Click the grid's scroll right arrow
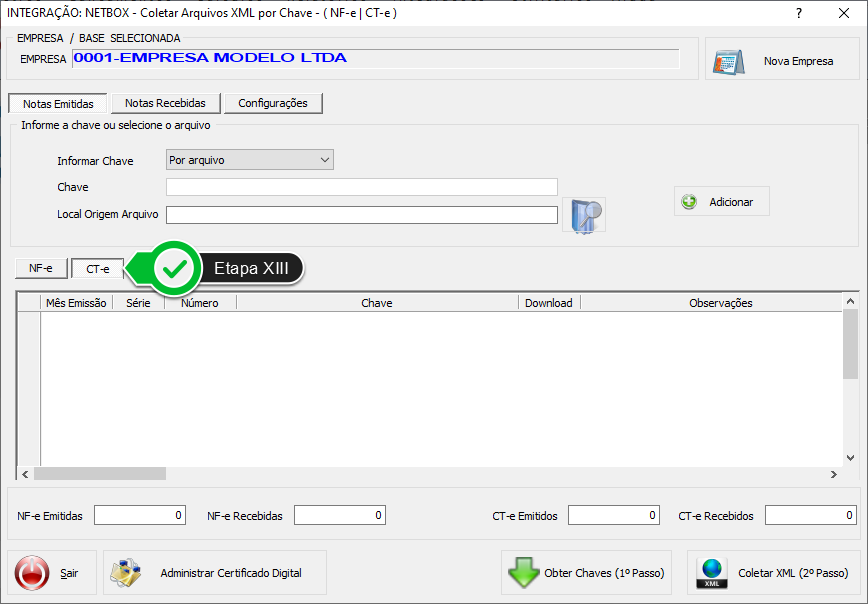Screen dimensions: 868x604 tap(834, 474)
